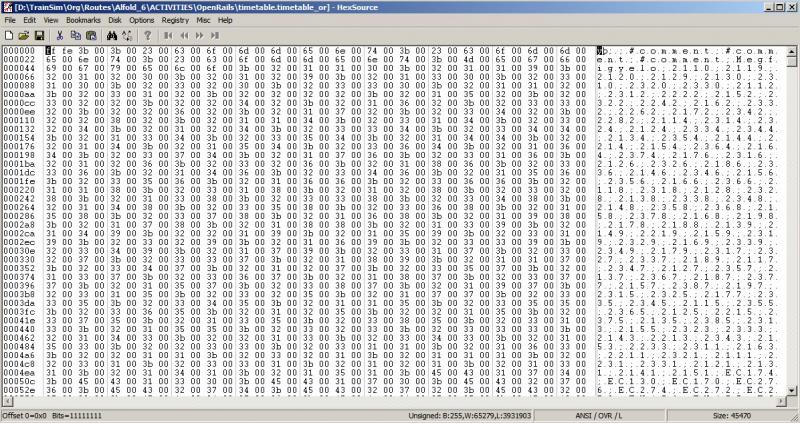Maximize the HexSource window
The image size is (800, 423).
(779, 7)
